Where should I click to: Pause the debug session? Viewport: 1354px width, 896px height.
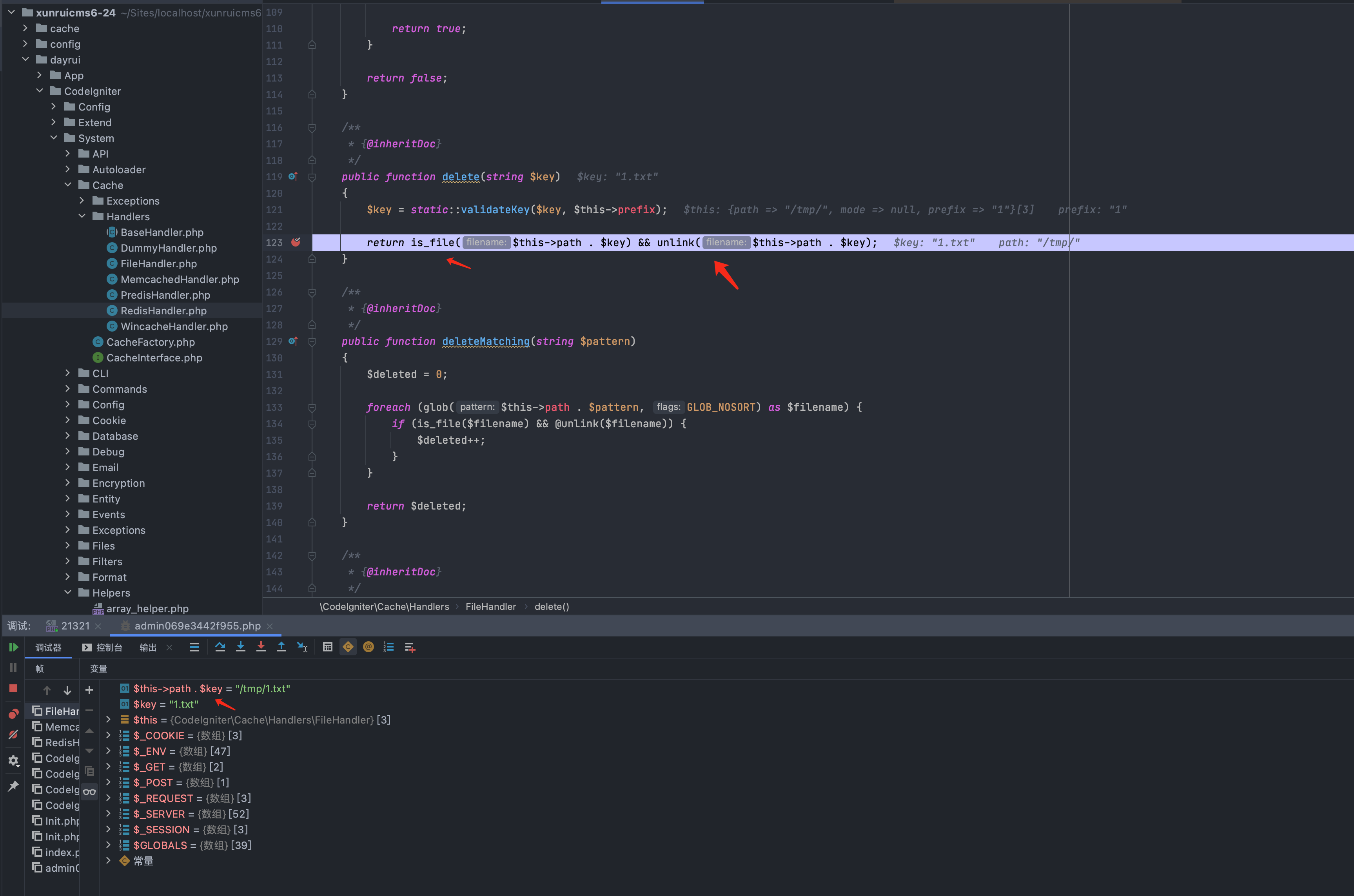[x=14, y=667]
